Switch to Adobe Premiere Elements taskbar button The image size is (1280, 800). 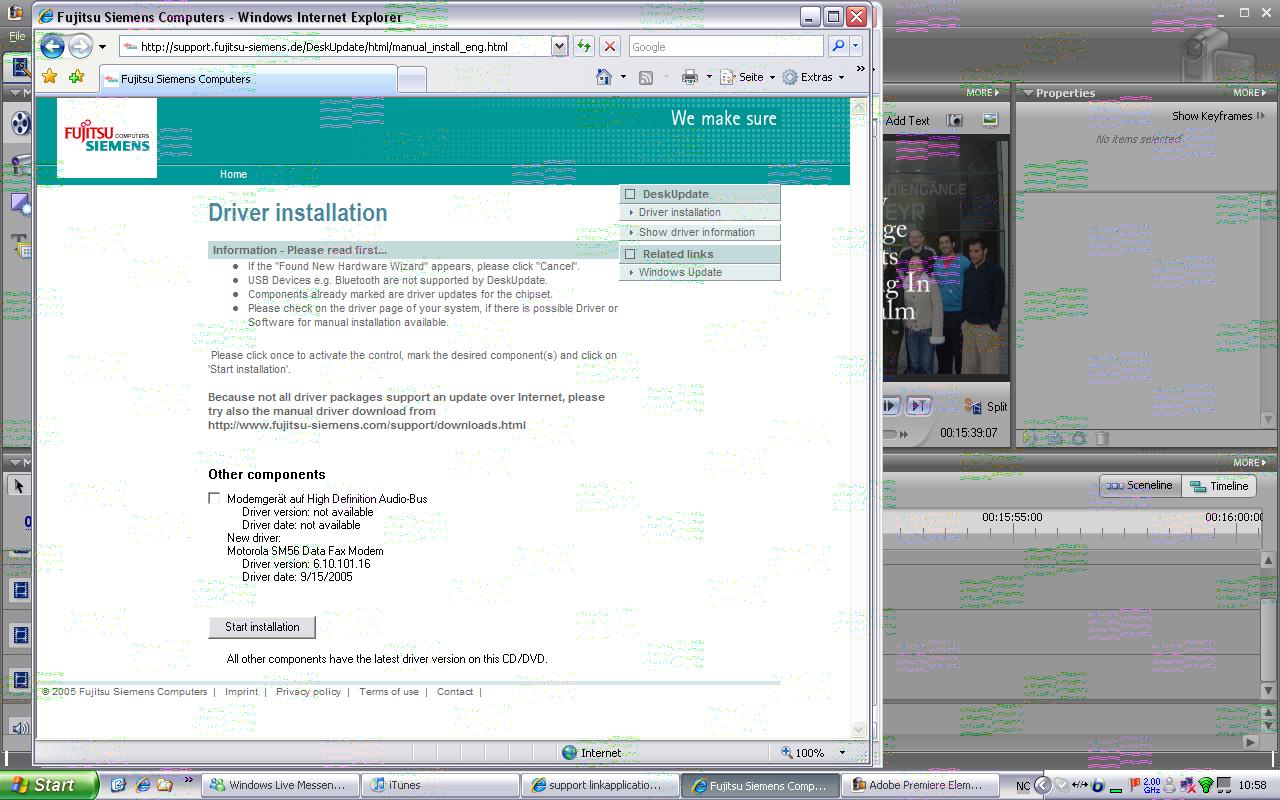click(x=922, y=785)
